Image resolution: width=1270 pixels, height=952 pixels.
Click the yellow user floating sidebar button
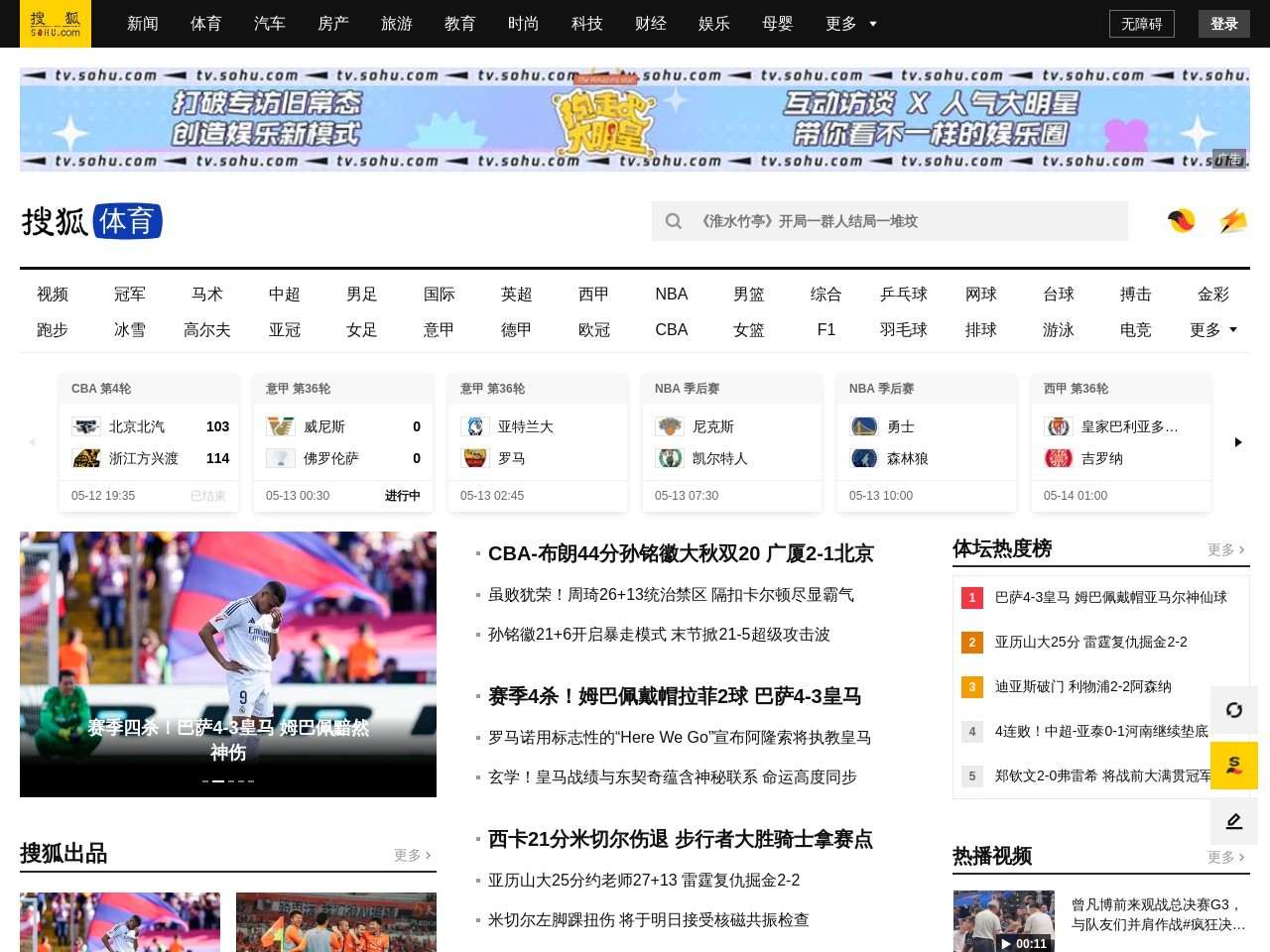pos(1234,766)
